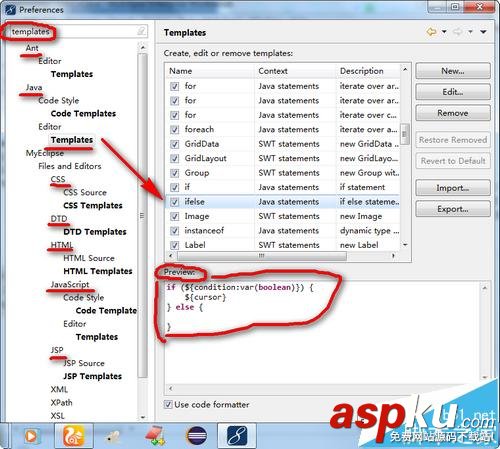The width and height of the screenshot is (500, 449).
Task: Click the Revert to Default button
Action: point(453,161)
